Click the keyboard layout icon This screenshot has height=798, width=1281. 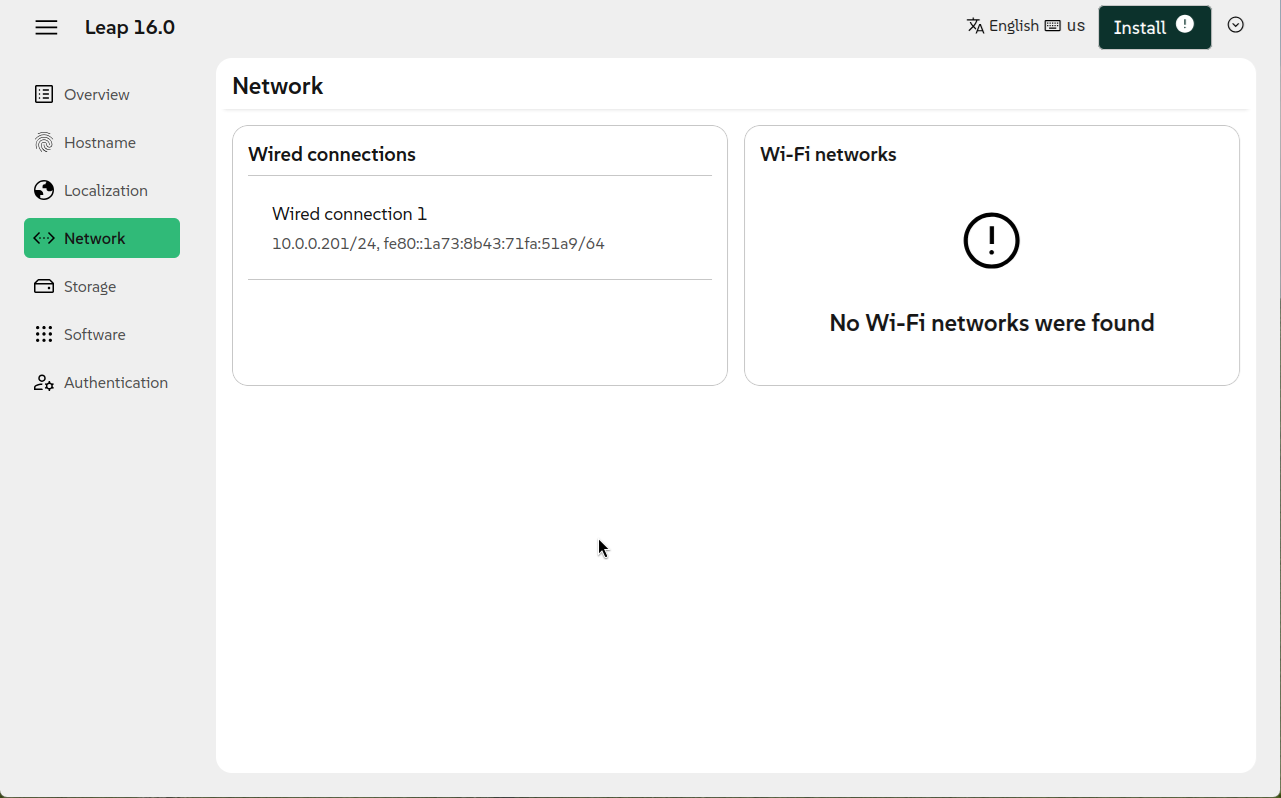[x=1052, y=26]
